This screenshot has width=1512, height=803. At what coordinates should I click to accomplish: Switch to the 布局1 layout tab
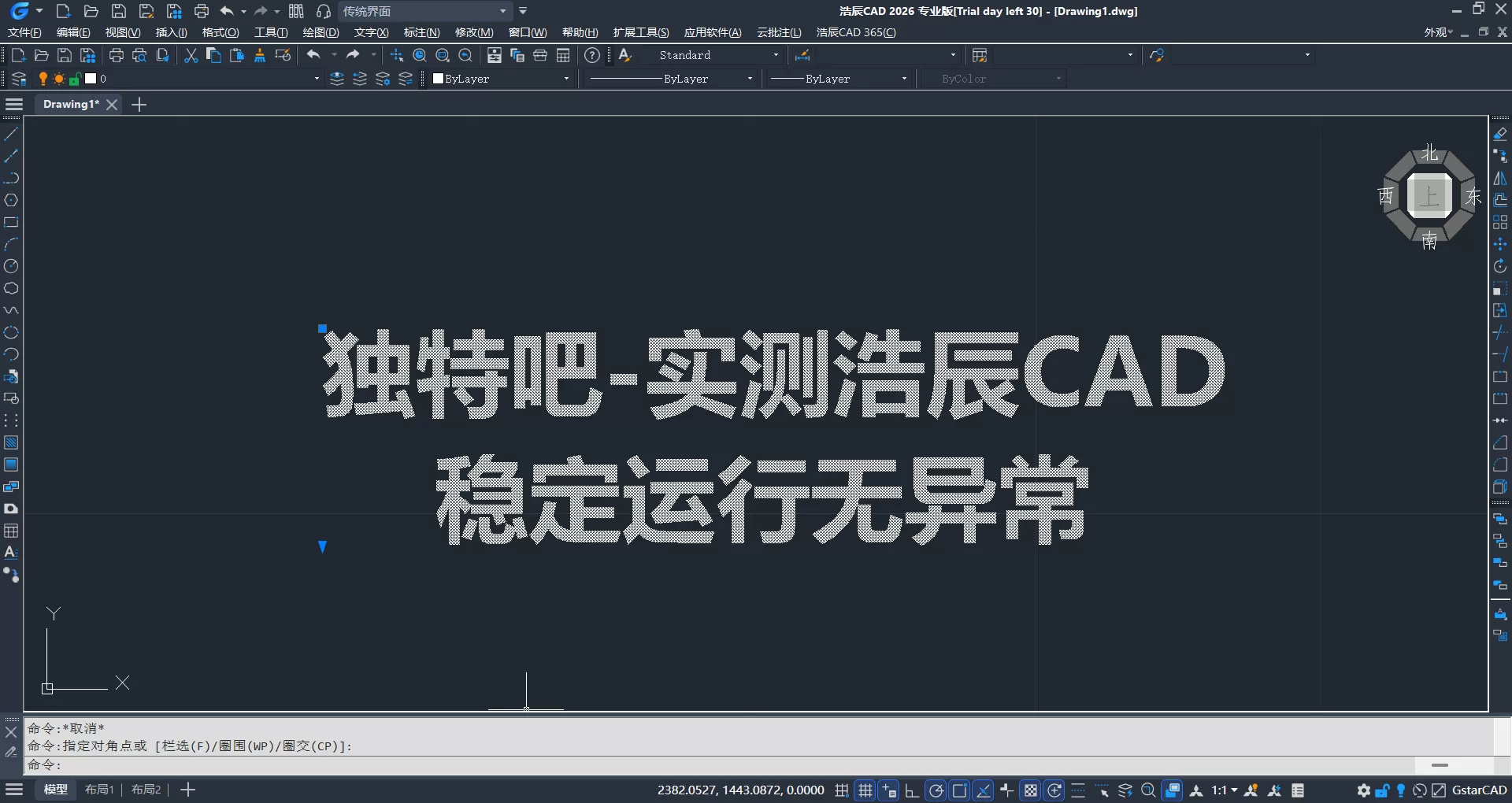click(99, 790)
